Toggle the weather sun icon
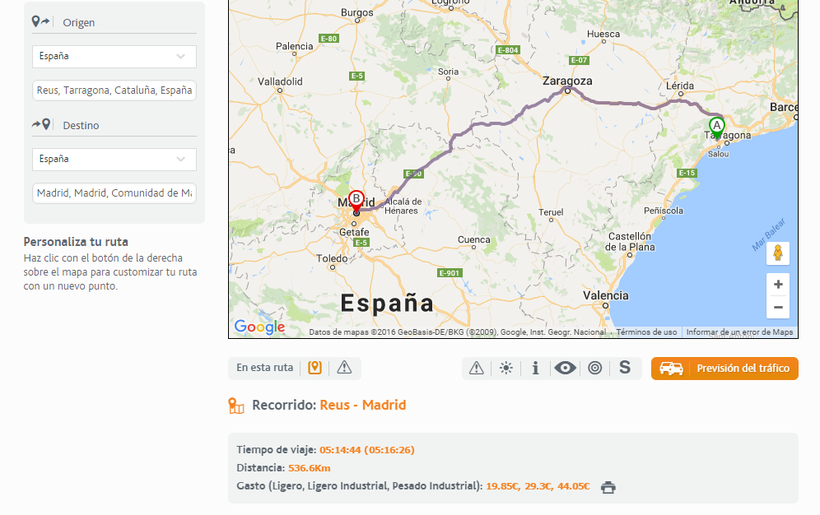820x515 pixels. coord(506,368)
